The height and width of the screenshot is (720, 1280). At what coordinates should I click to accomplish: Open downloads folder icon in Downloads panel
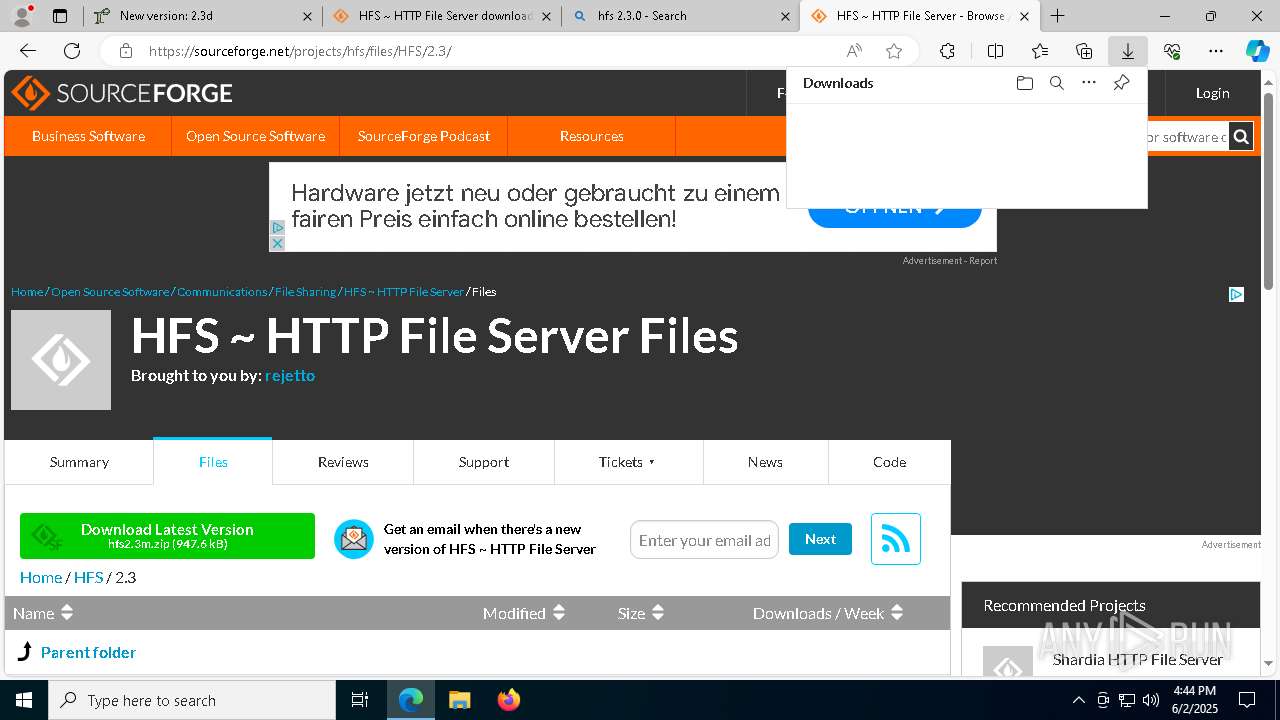coord(1024,83)
